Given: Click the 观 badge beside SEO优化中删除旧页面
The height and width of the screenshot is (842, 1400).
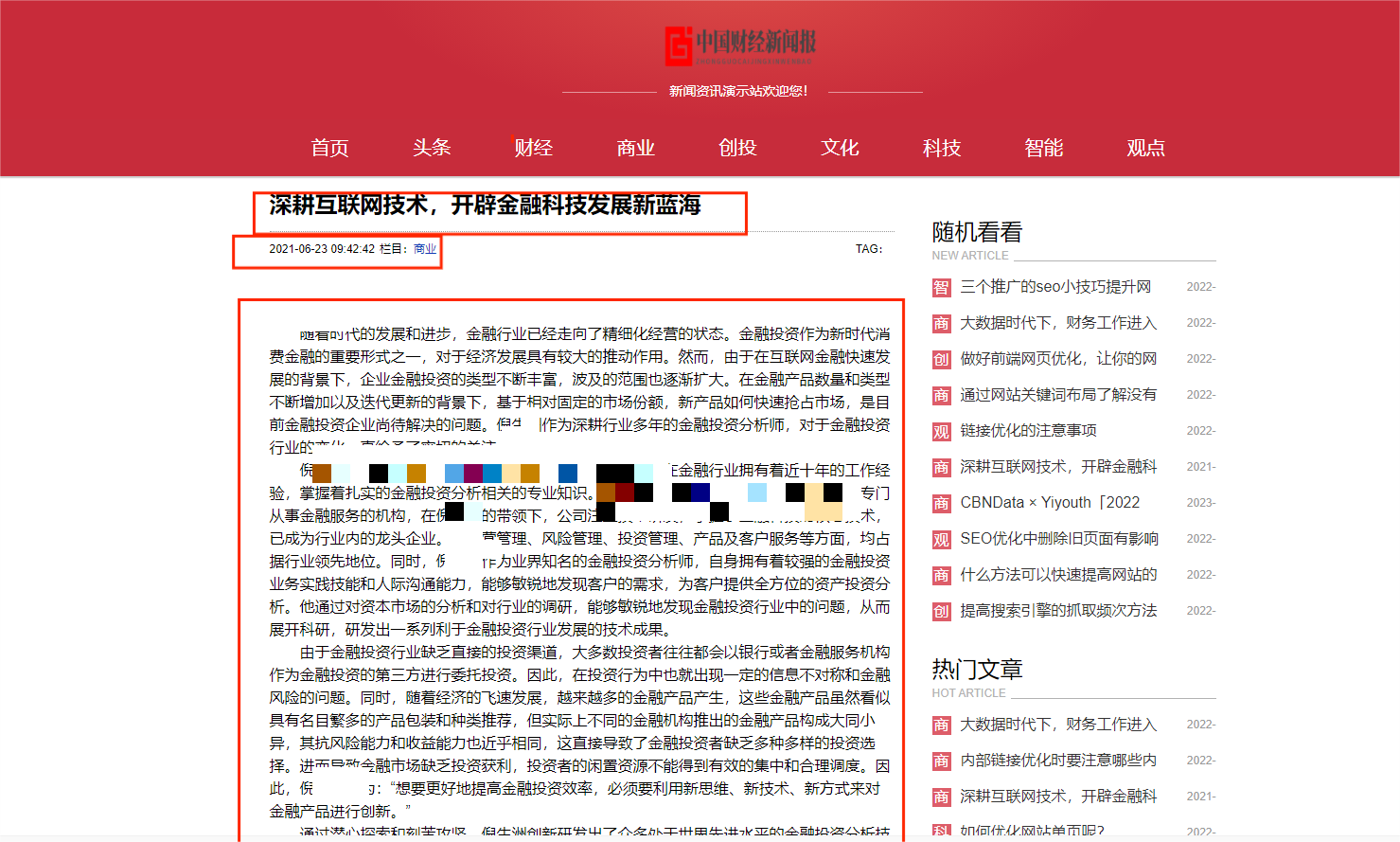Looking at the screenshot, I should pyautogui.click(x=941, y=539).
